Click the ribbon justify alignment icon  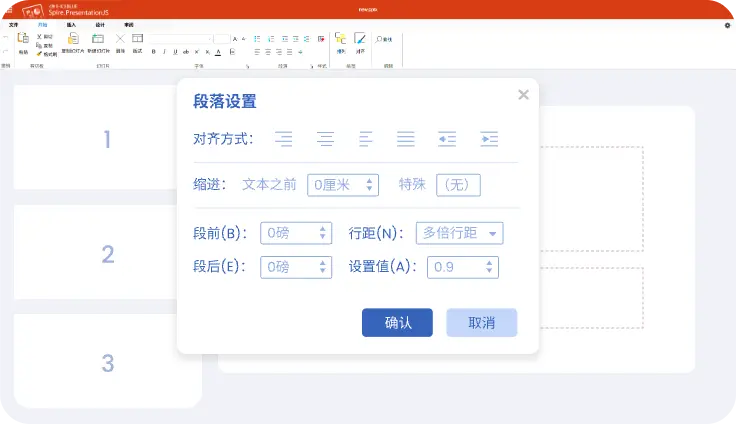pos(290,52)
